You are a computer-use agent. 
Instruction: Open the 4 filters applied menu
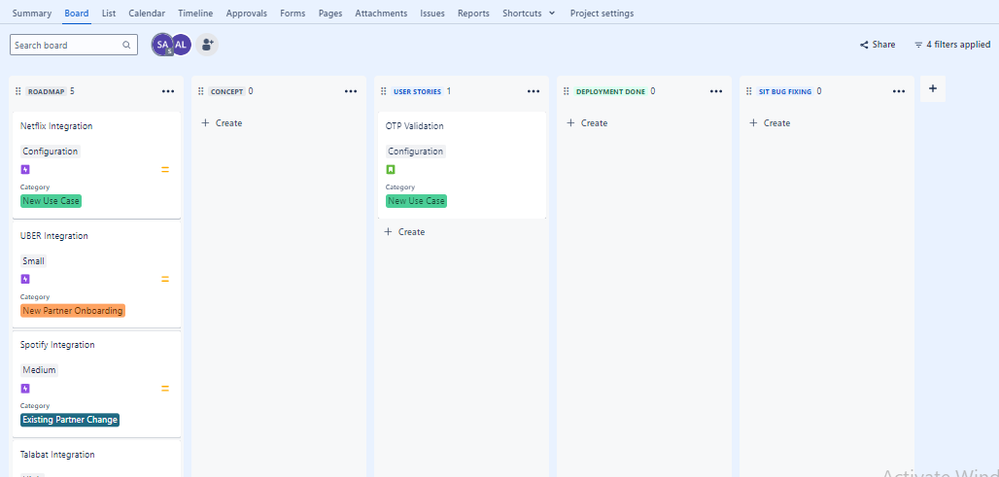pyautogui.click(x=952, y=45)
